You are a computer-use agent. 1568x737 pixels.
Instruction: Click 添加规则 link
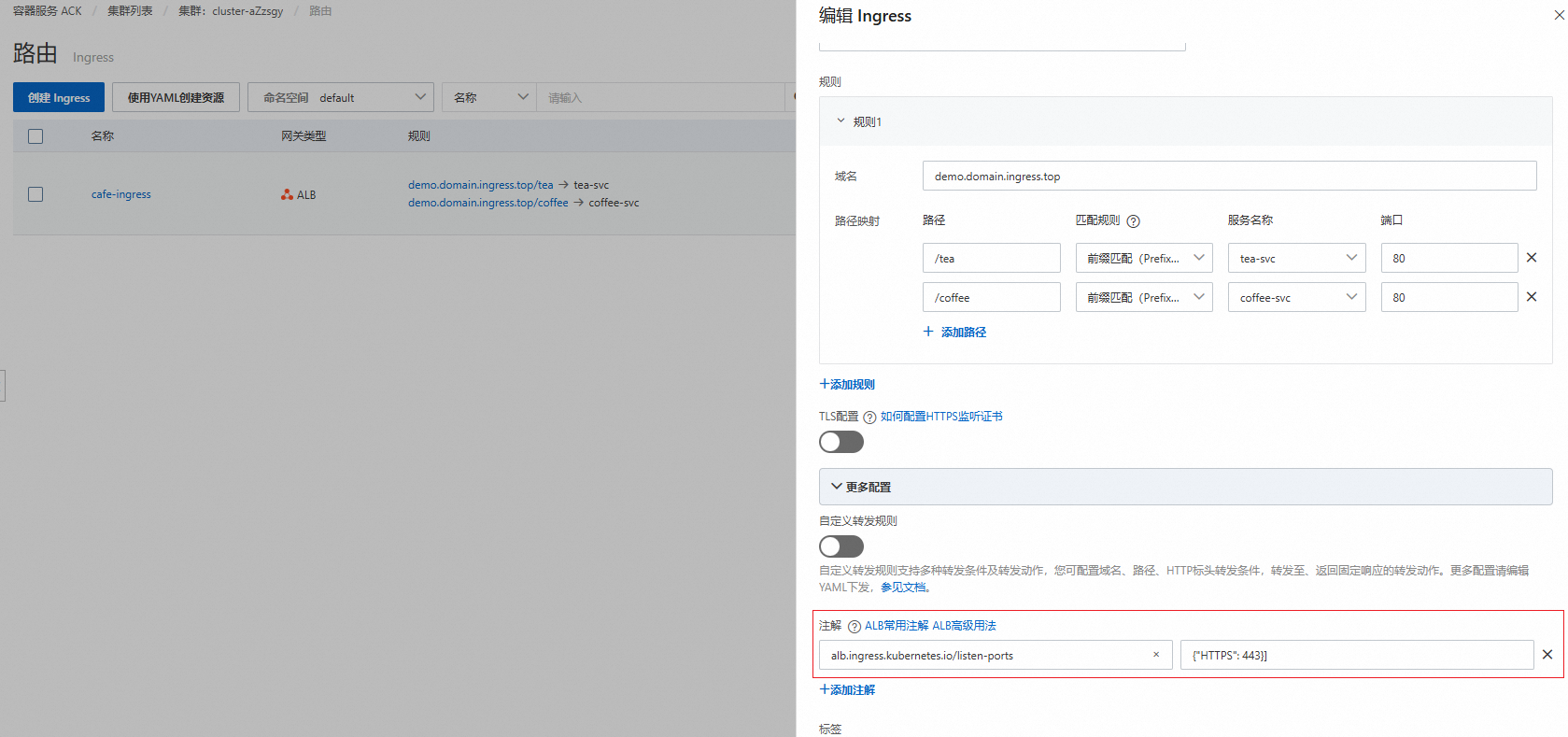coord(847,385)
